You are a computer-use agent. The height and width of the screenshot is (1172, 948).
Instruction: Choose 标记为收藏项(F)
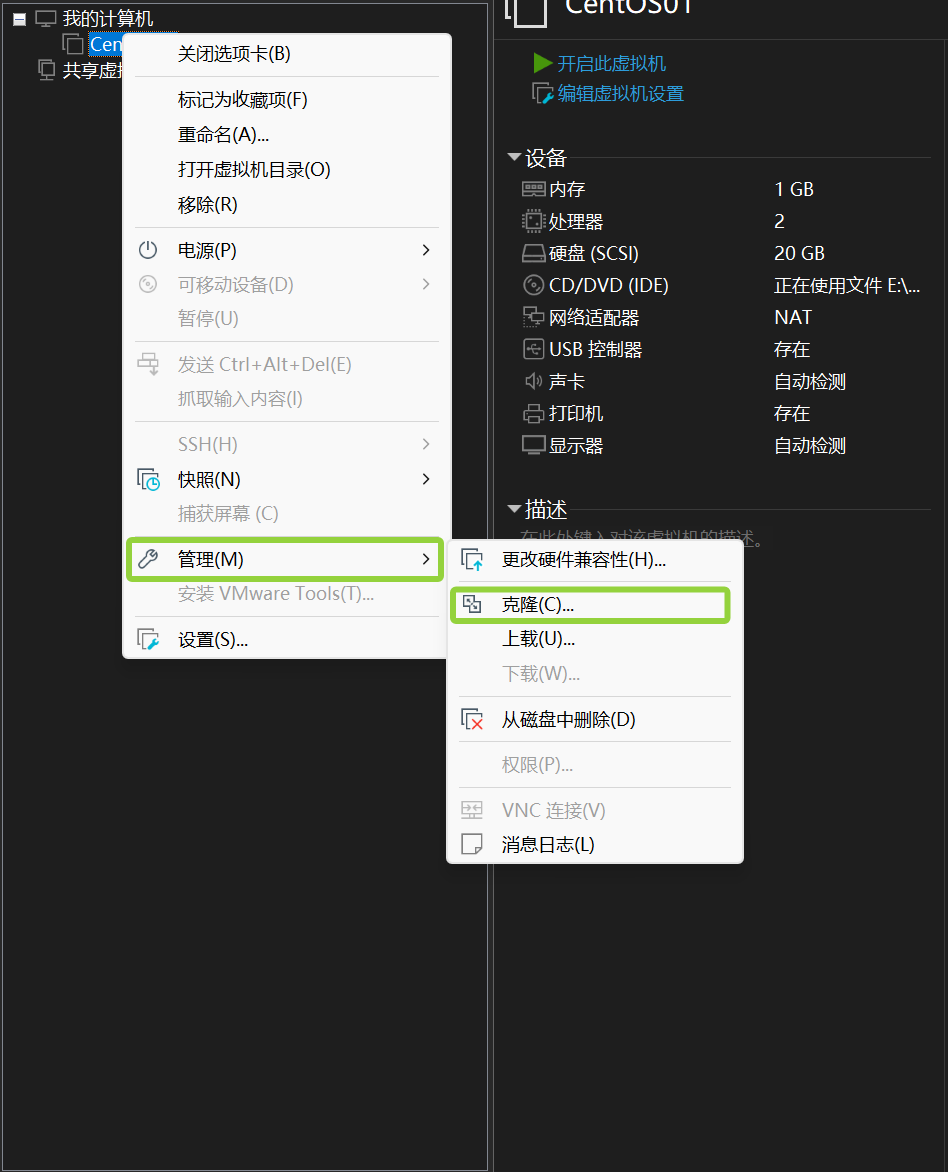coord(242,99)
